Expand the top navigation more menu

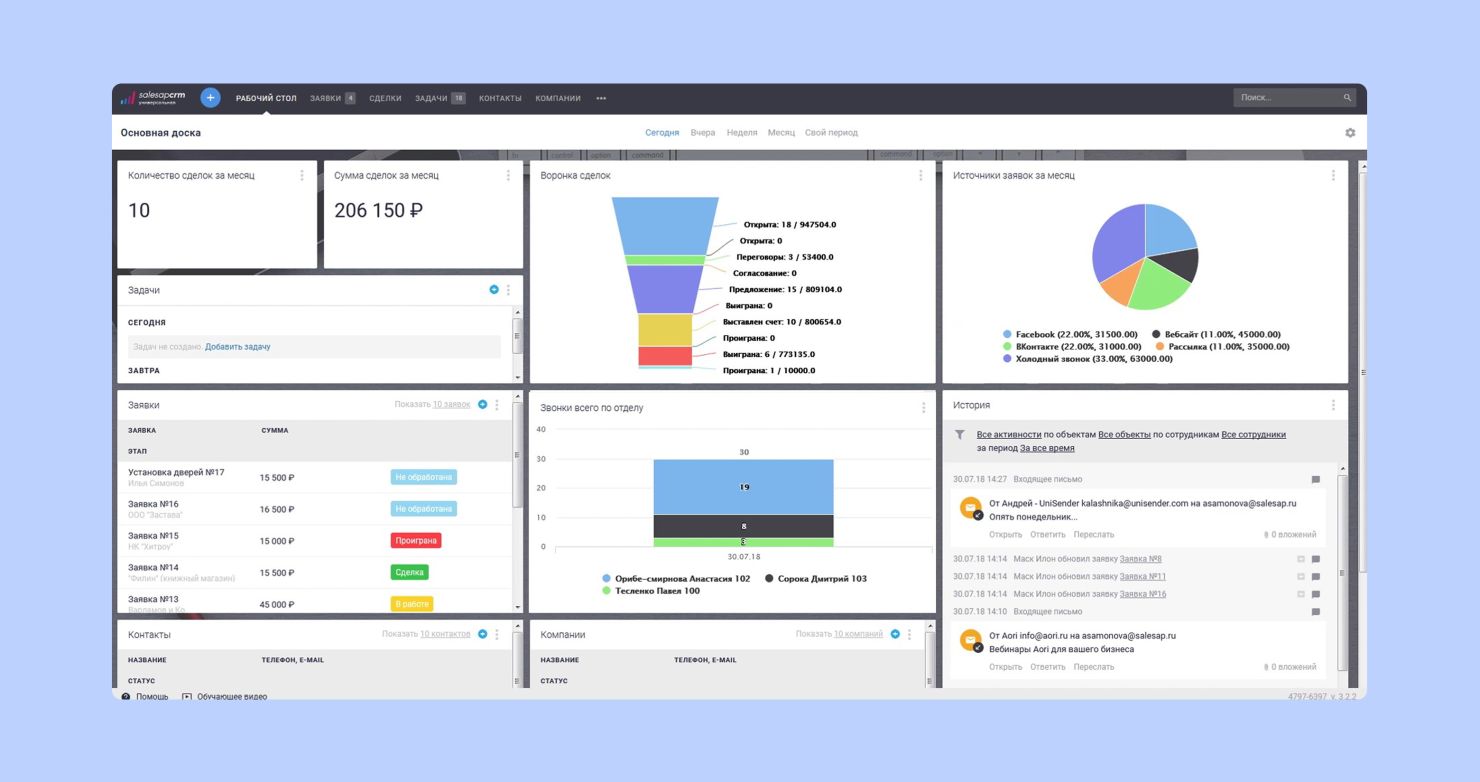tap(601, 98)
